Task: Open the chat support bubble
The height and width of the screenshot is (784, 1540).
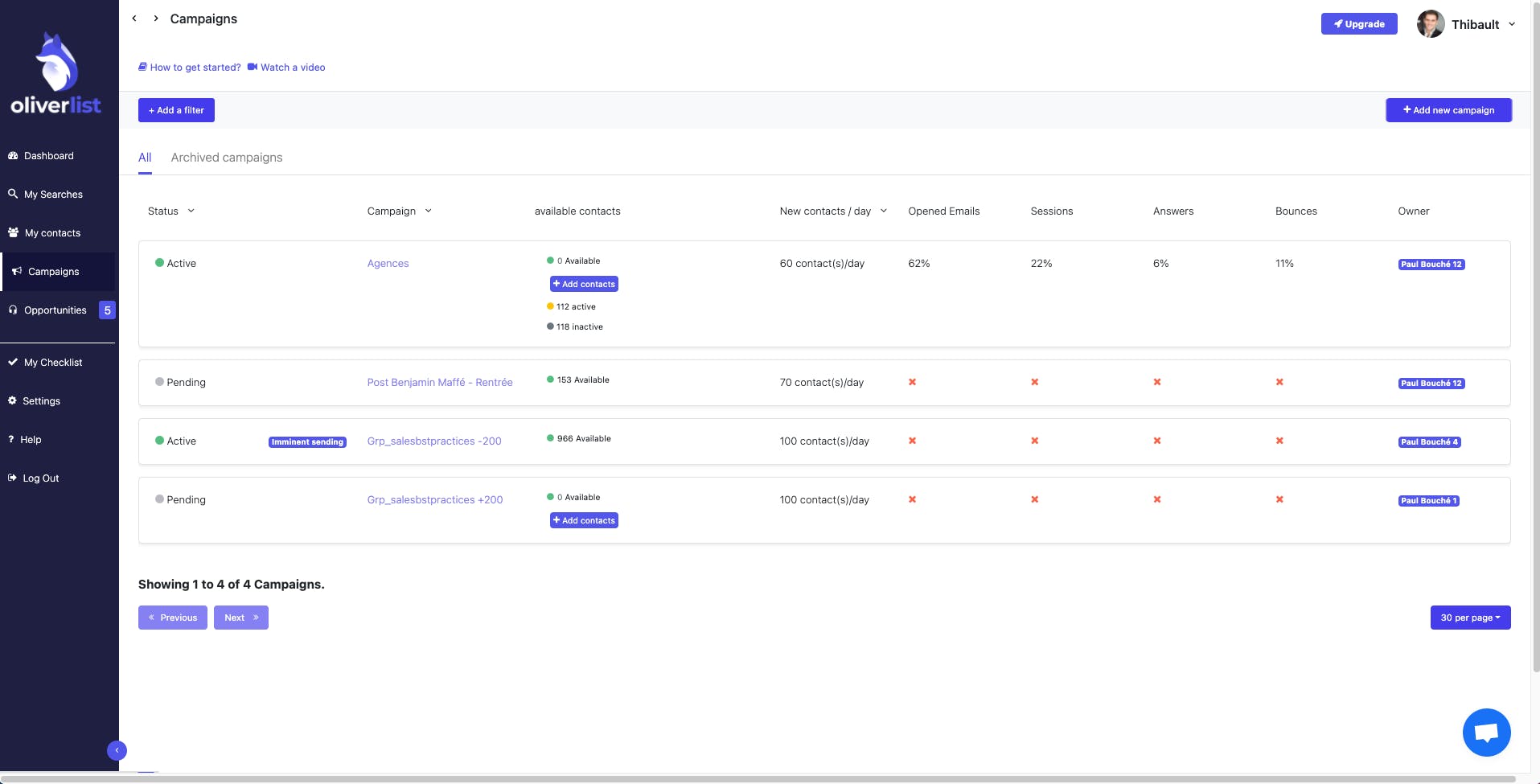Action: pos(1486,733)
